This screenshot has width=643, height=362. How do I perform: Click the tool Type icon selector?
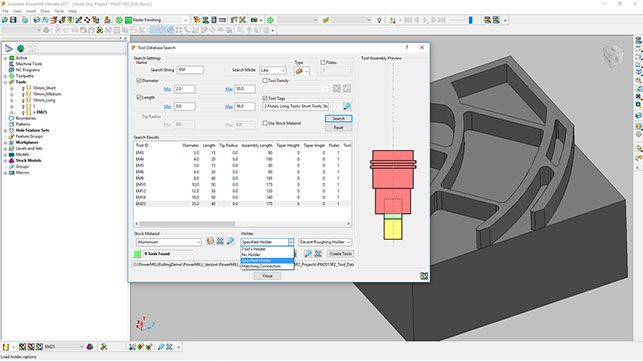(x=301, y=71)
